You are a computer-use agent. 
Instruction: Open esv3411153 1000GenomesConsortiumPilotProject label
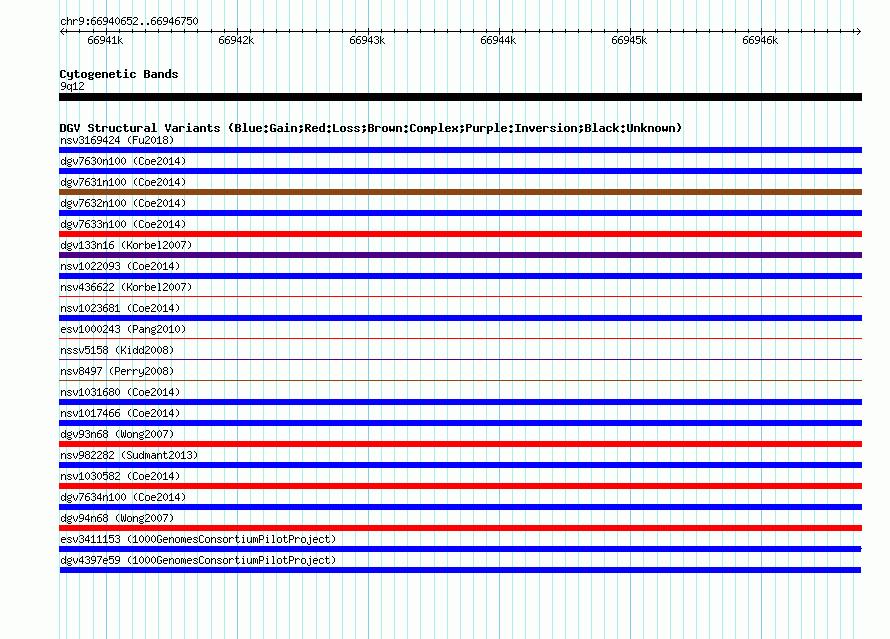pos(198,539)
